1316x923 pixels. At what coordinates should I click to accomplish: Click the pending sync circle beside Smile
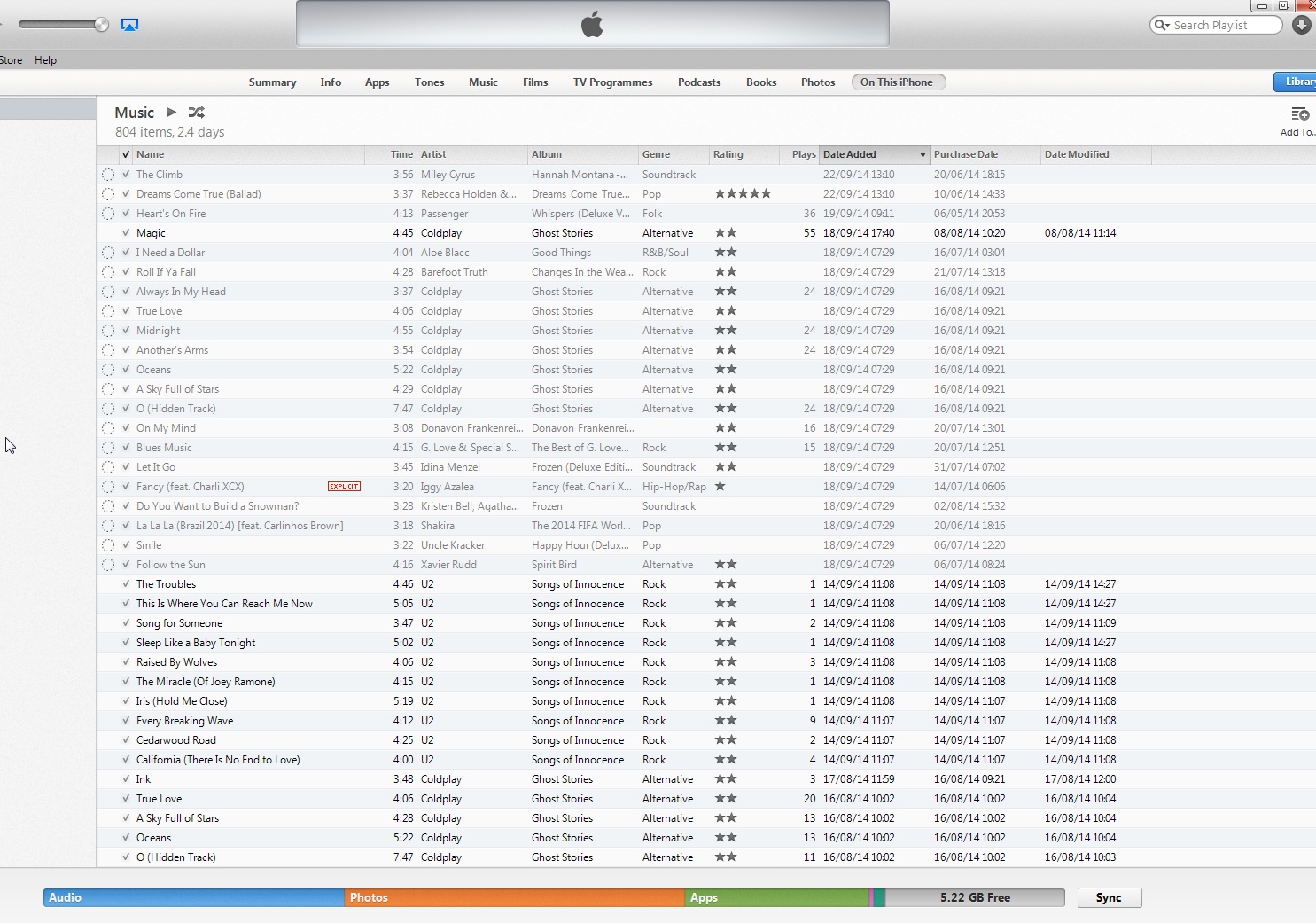point(108,545)
